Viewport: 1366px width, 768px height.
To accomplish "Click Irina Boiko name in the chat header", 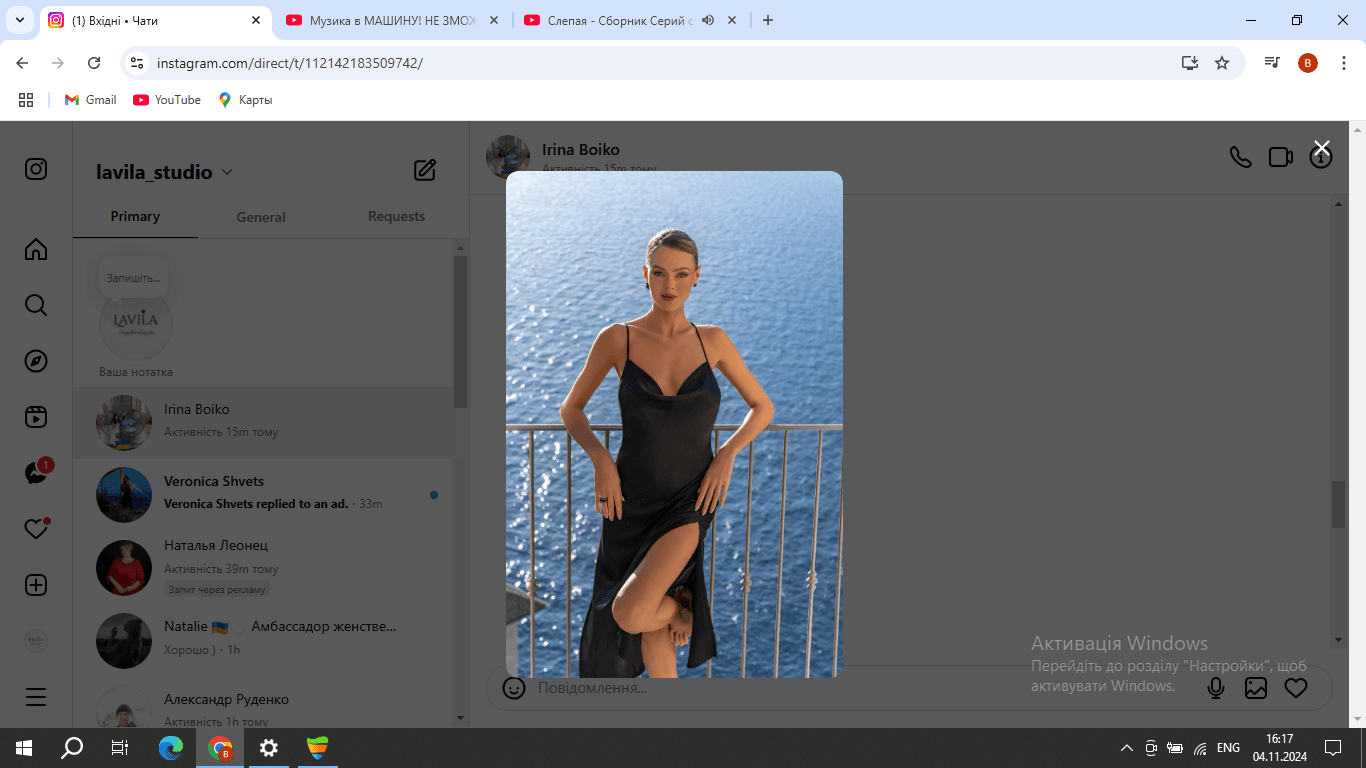I will pyautogui.click(x=581, y=150).
